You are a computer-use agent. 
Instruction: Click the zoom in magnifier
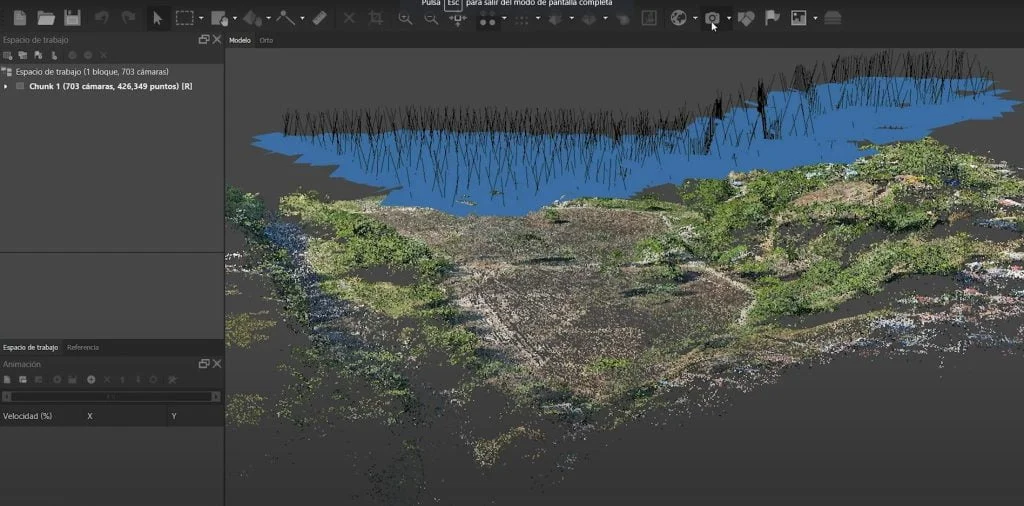pyautogui.click(x=405, y=18)
